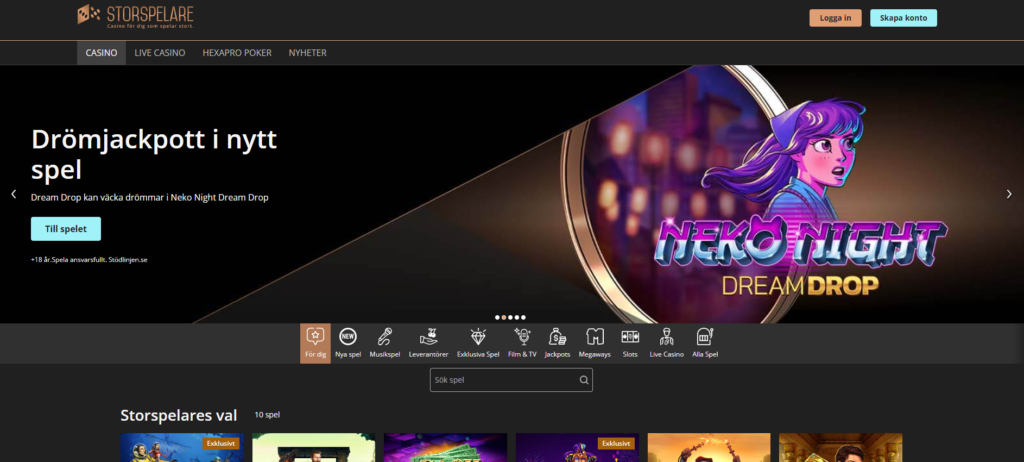Click the Logga in button
The image size is (1024, 462).
click(835, 18)
